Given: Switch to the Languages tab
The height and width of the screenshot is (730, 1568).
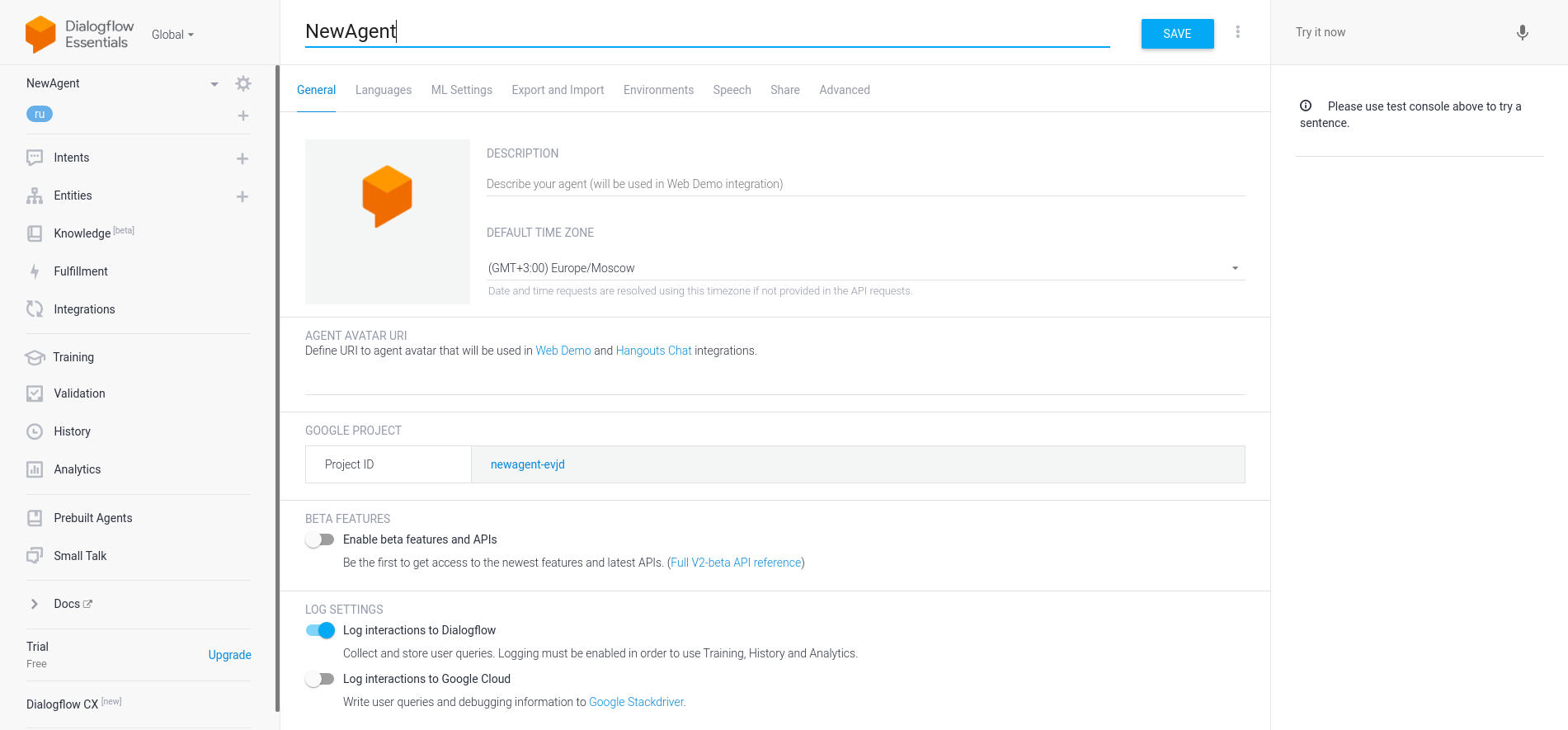Looking at the screenshot, I should [x=384, y=90].
